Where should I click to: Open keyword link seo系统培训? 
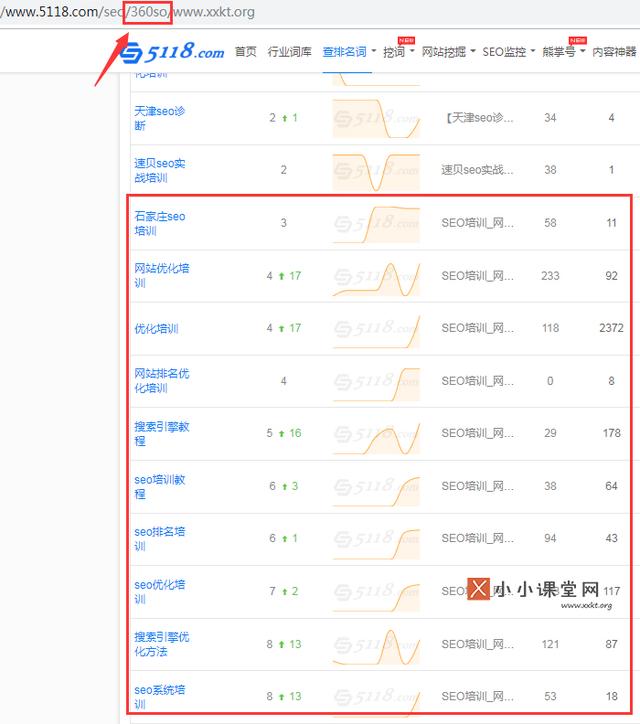coord(159,697)
